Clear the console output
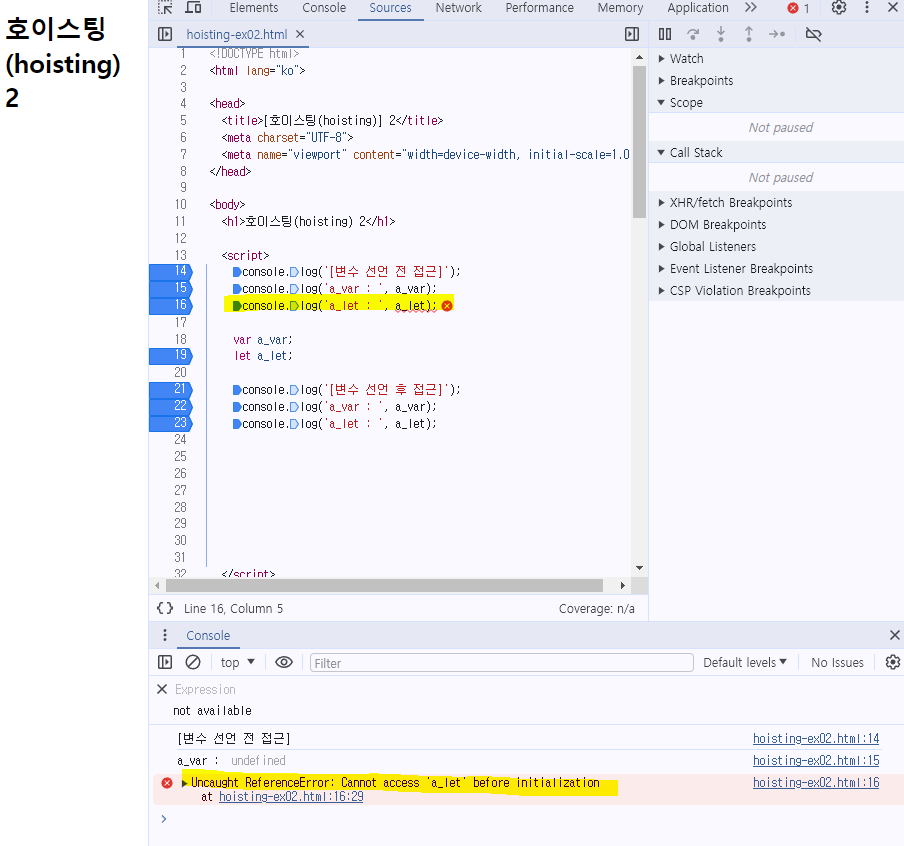The image size is (904, 846). (193, 662)
